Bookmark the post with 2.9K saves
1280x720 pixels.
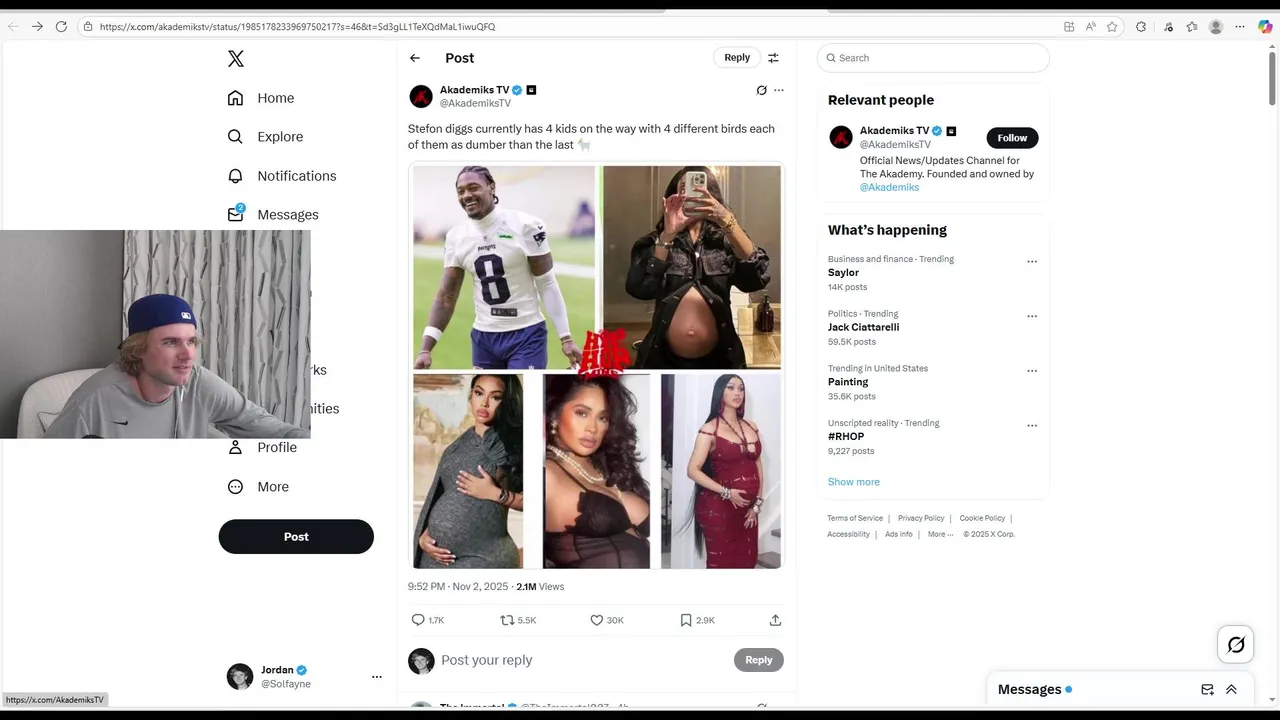(x=686, y=620)
